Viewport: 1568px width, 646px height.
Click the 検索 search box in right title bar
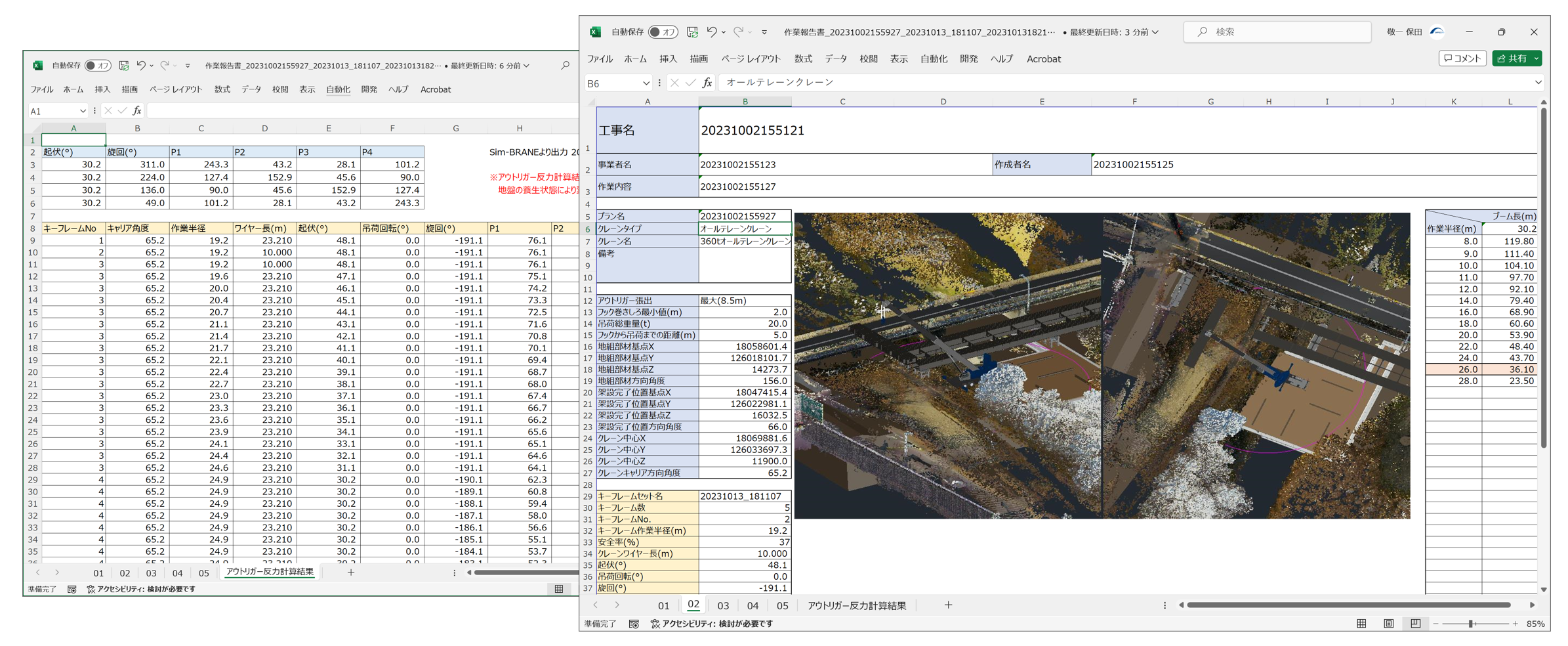1277,32
